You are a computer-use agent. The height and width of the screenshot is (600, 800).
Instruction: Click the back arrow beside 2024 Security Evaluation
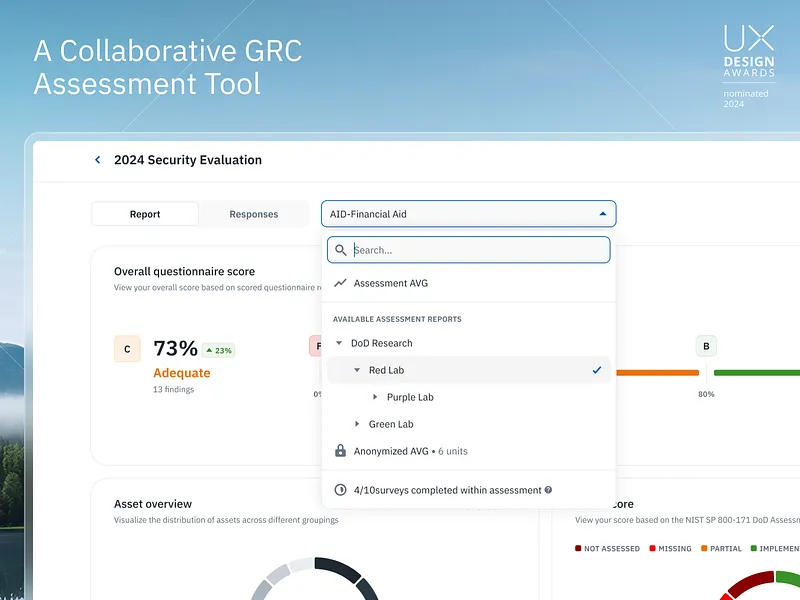tap(97, 159)
